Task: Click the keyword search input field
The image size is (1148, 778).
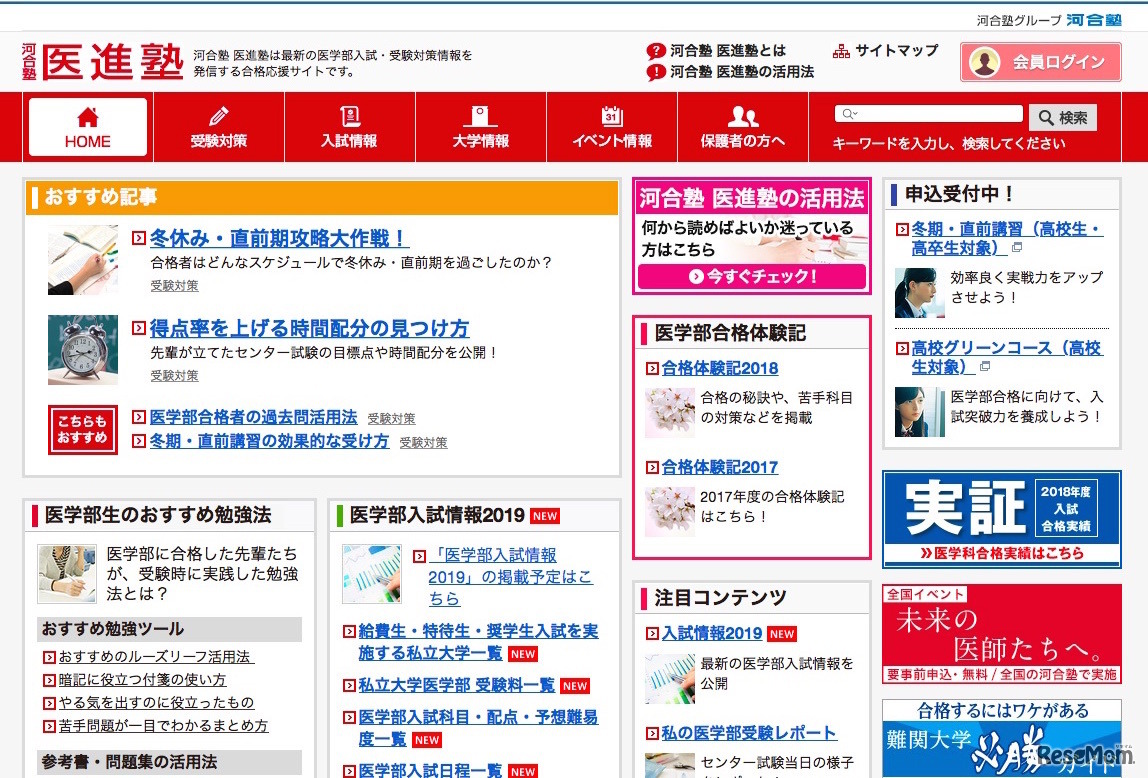Action: tap(928, 113)
